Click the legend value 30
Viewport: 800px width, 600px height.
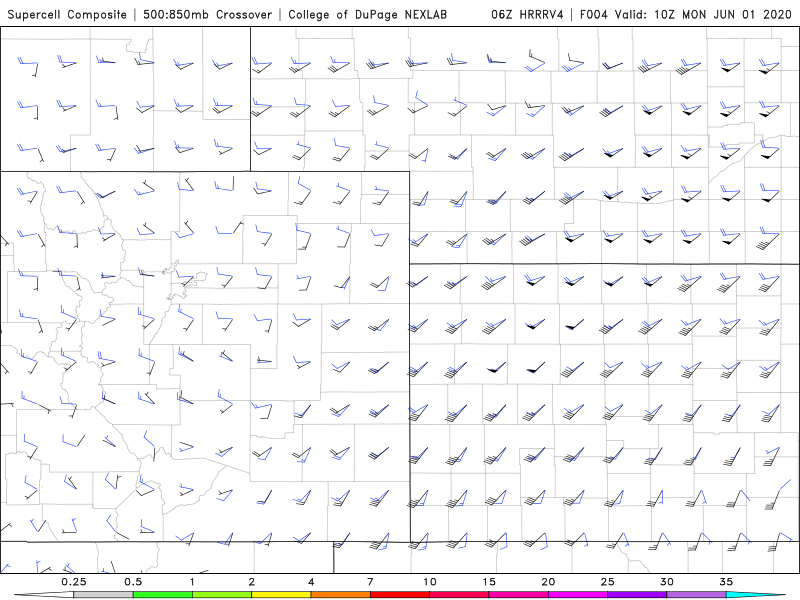(x=667, y=582)
